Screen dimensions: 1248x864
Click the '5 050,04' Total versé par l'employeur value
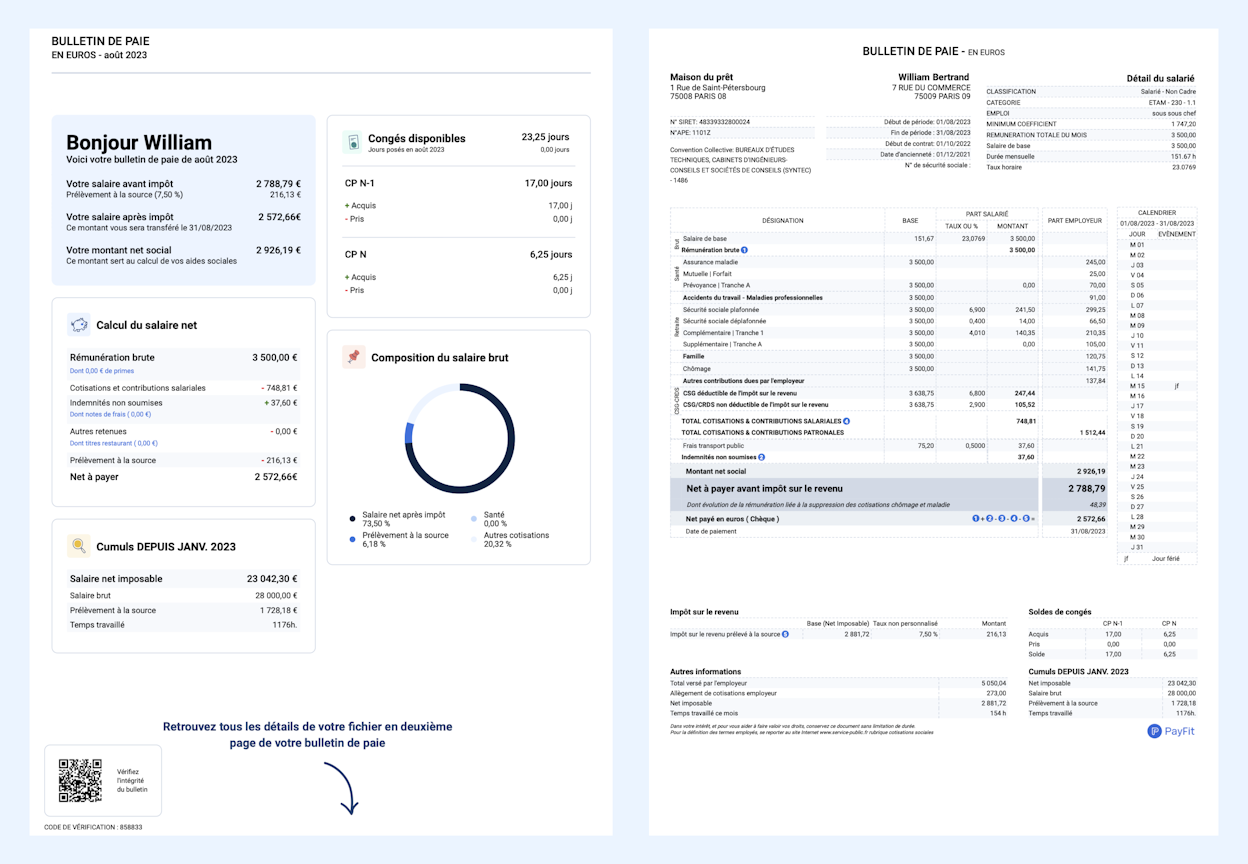coord(993,682)
